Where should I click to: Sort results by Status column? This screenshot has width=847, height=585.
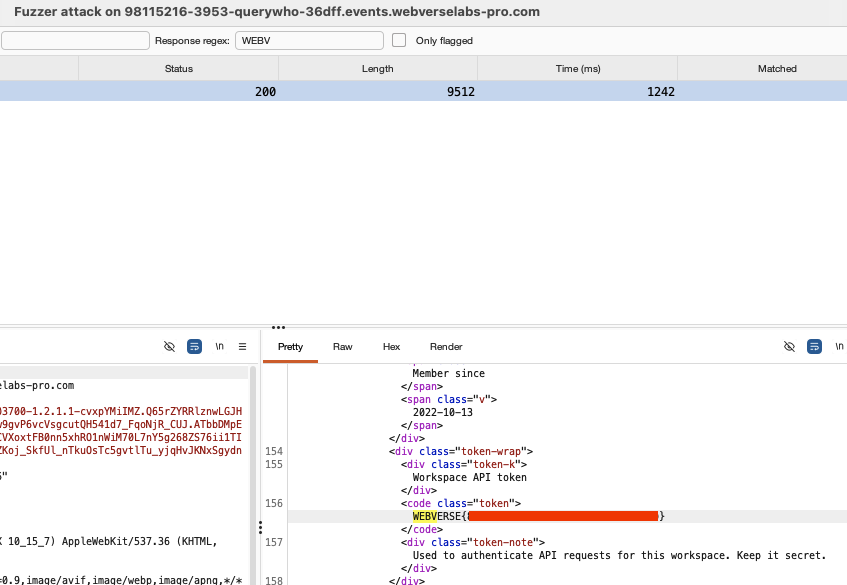pyautogui.click(x=178, y=69)
